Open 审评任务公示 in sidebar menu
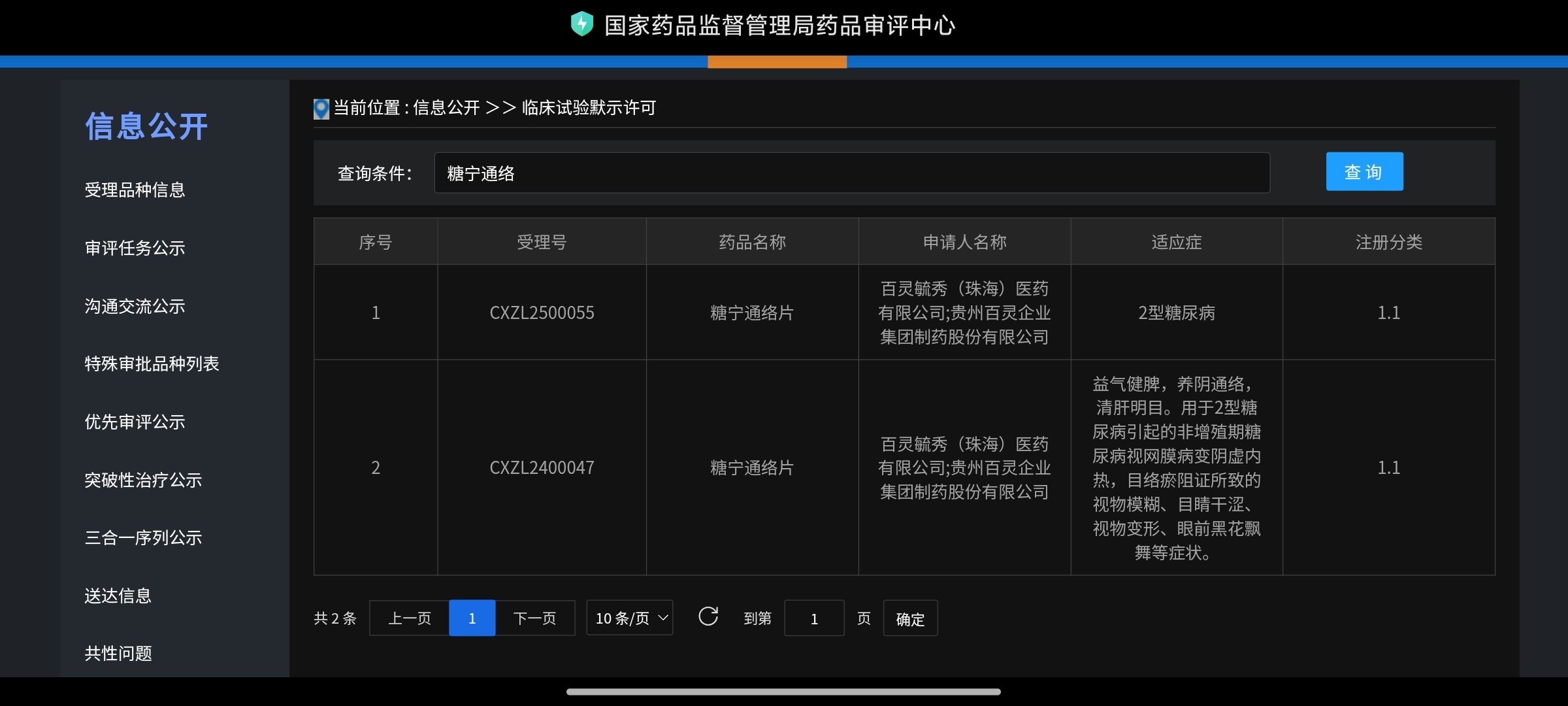Screen dimensions: 1568x706 click(x=135, y=248)
